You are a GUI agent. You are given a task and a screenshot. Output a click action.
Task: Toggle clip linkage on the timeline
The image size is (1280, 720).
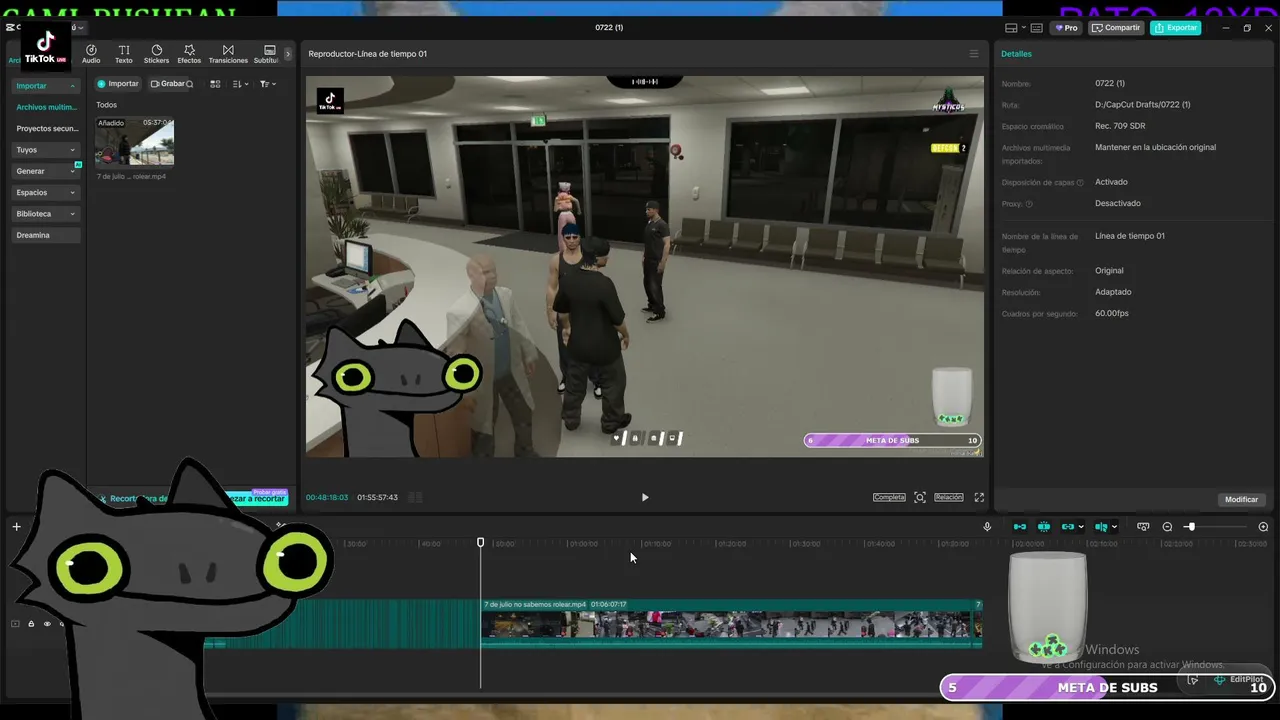point(1068,527)
